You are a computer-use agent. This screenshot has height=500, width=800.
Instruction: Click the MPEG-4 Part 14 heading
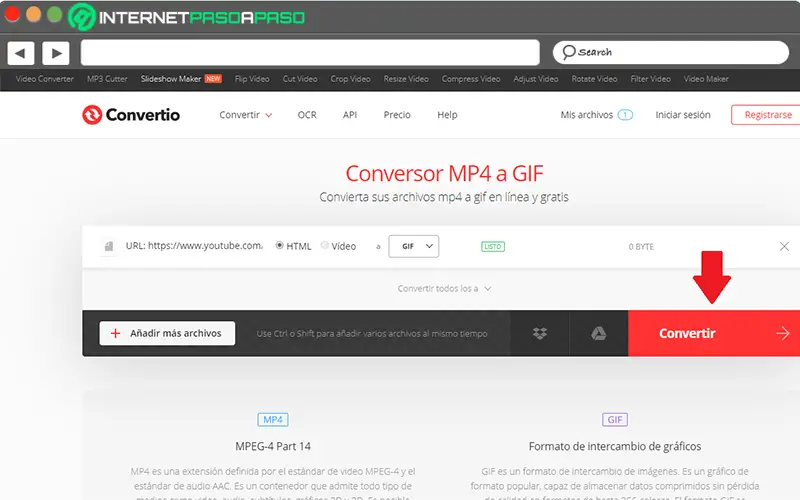click(x=273, y=446)
